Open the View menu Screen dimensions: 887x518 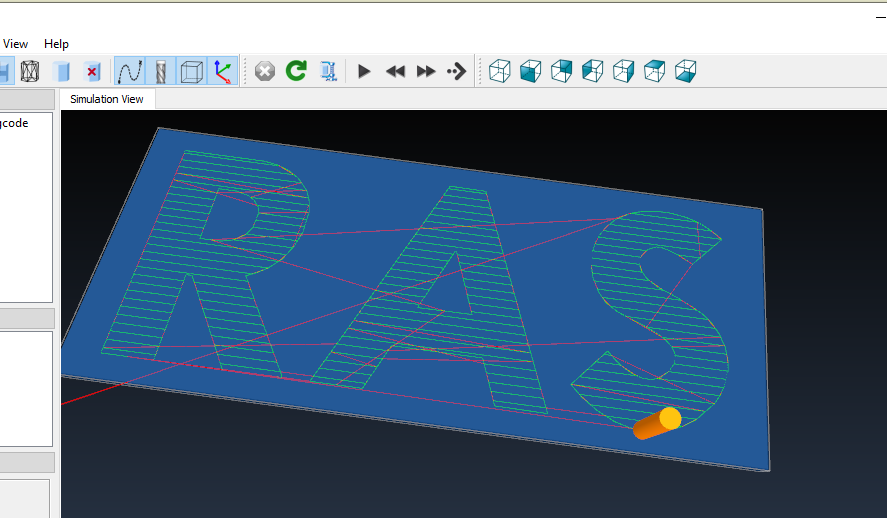point(16,44)
